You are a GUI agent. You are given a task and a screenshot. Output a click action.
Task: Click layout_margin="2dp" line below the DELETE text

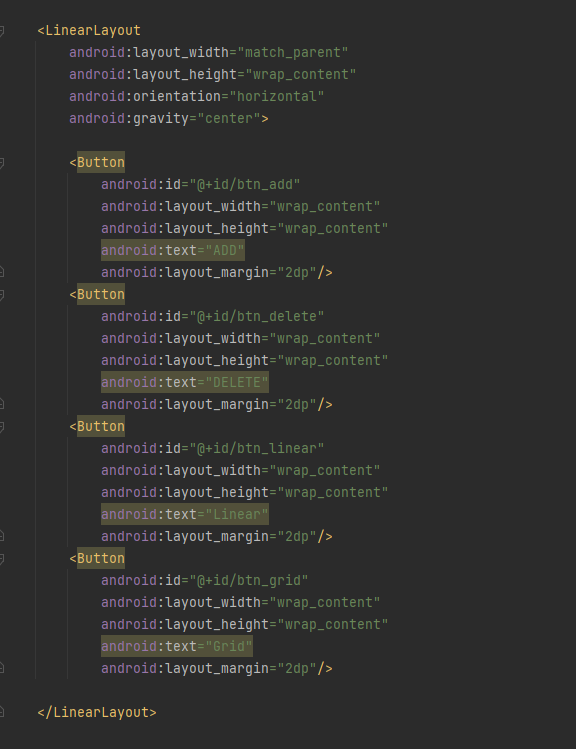pyautogui.click(x=217, y=404)
